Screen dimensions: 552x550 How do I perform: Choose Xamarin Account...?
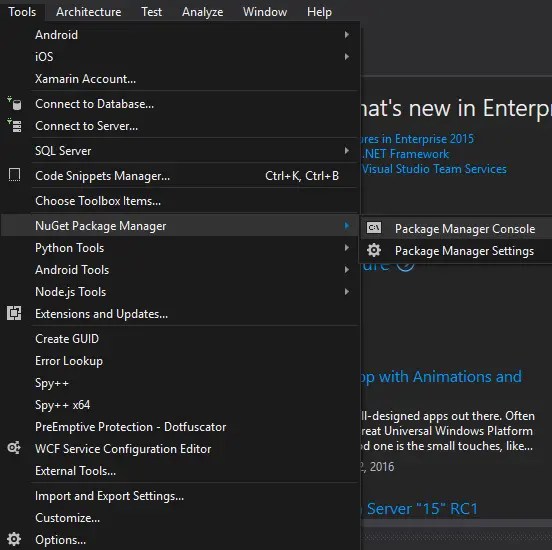click(180, 79)
